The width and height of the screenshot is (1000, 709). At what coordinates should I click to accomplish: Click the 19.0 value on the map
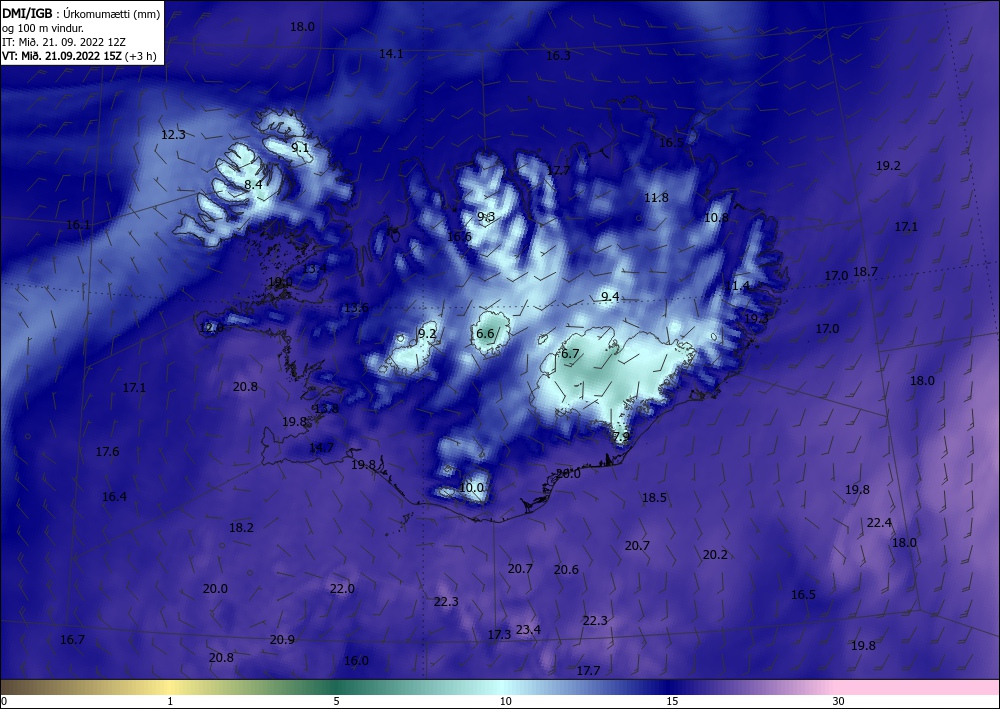281,282
